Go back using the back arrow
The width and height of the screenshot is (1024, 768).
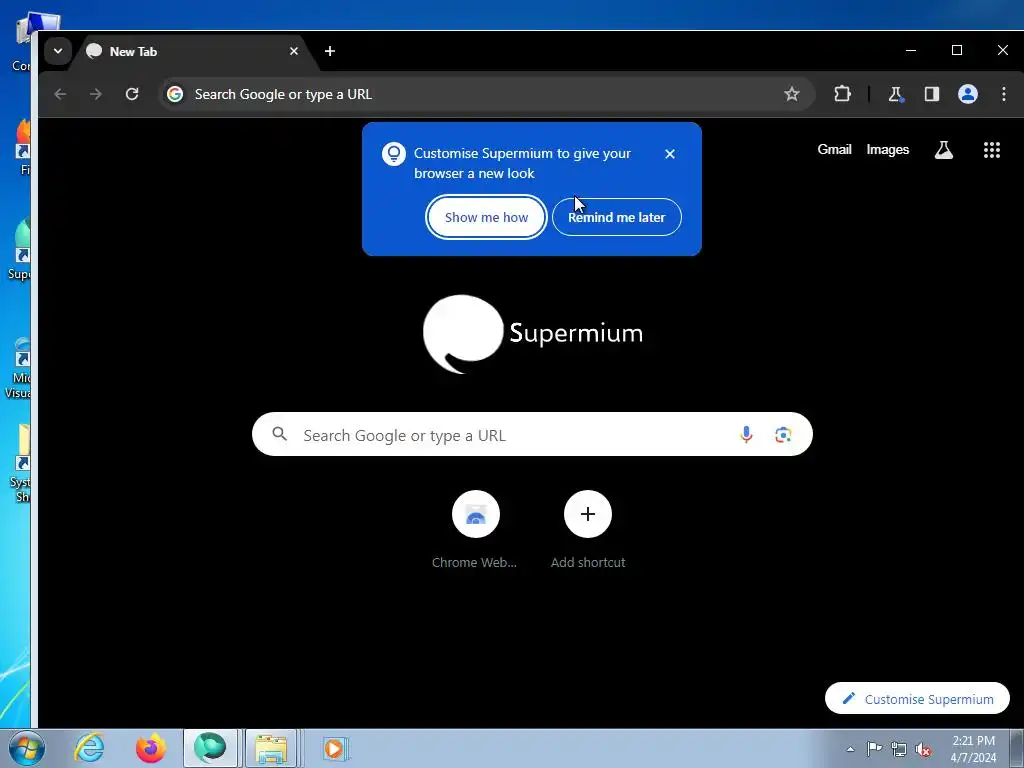(60, 94)
